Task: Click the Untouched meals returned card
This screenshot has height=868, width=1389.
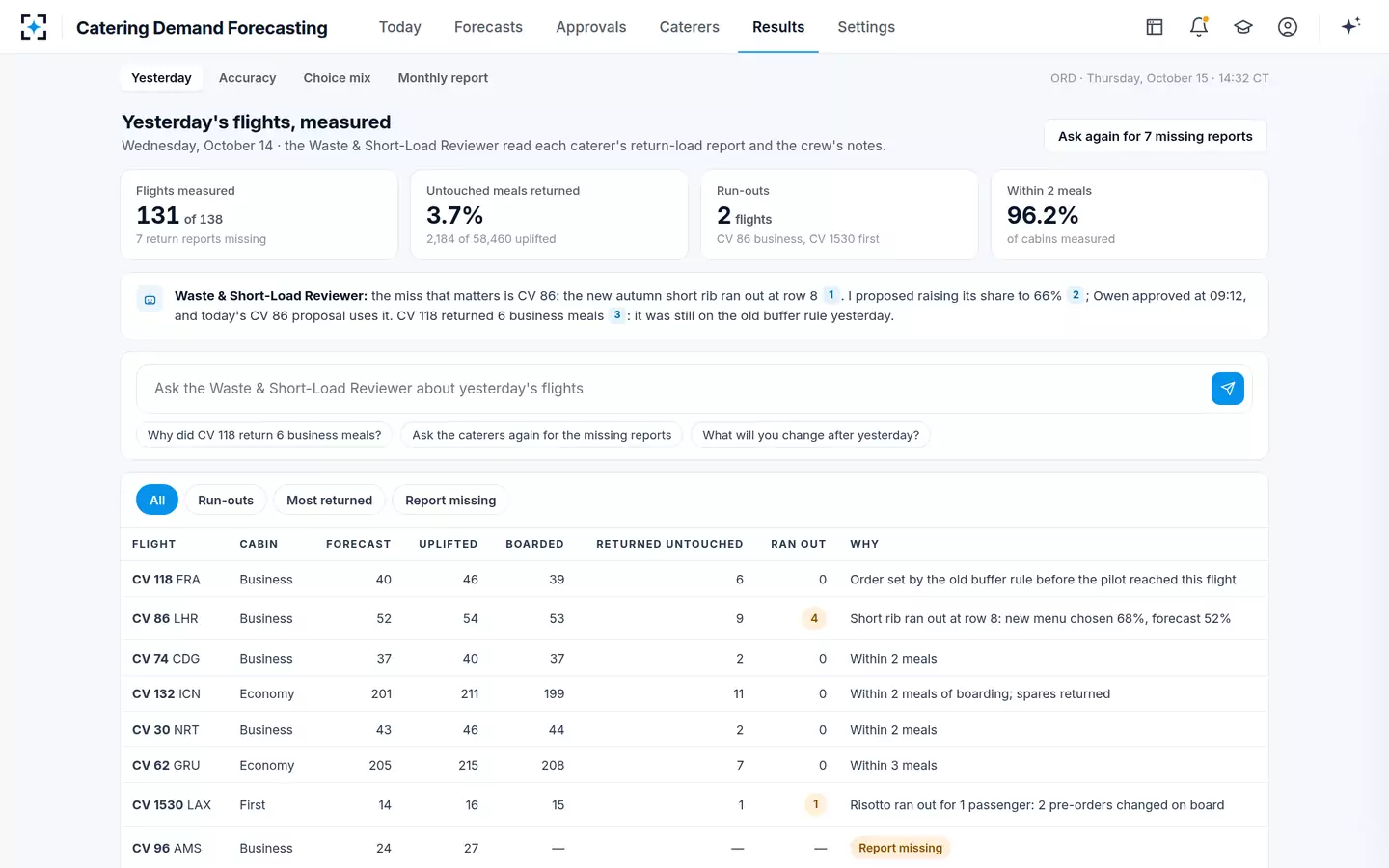Action: [550, 215]
